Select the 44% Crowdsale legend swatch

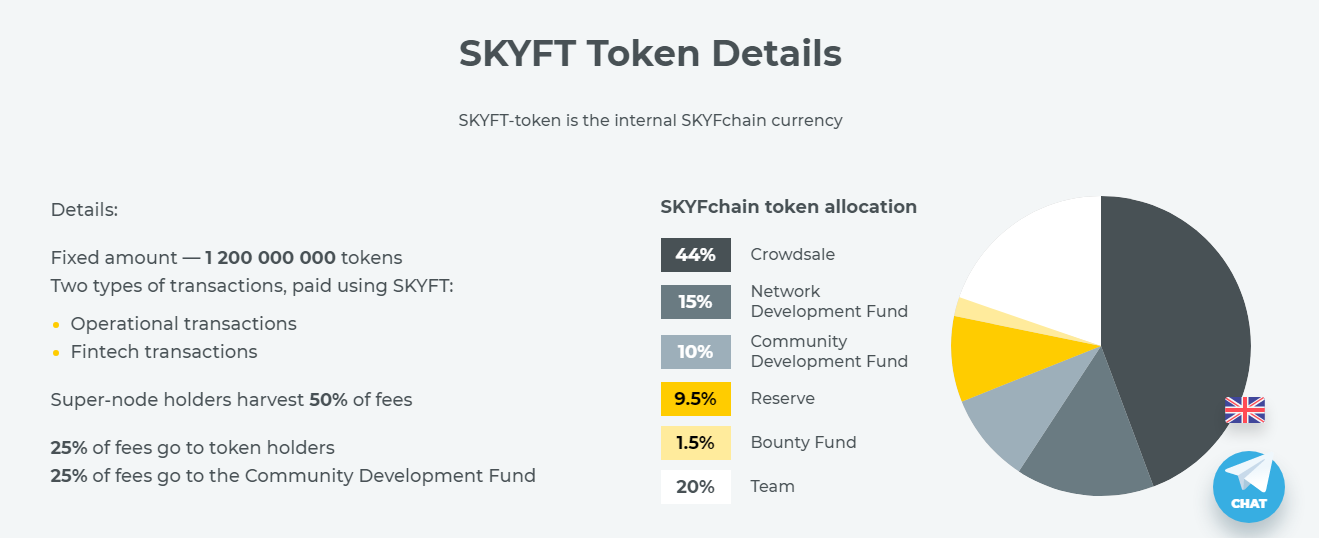point(696,255)
